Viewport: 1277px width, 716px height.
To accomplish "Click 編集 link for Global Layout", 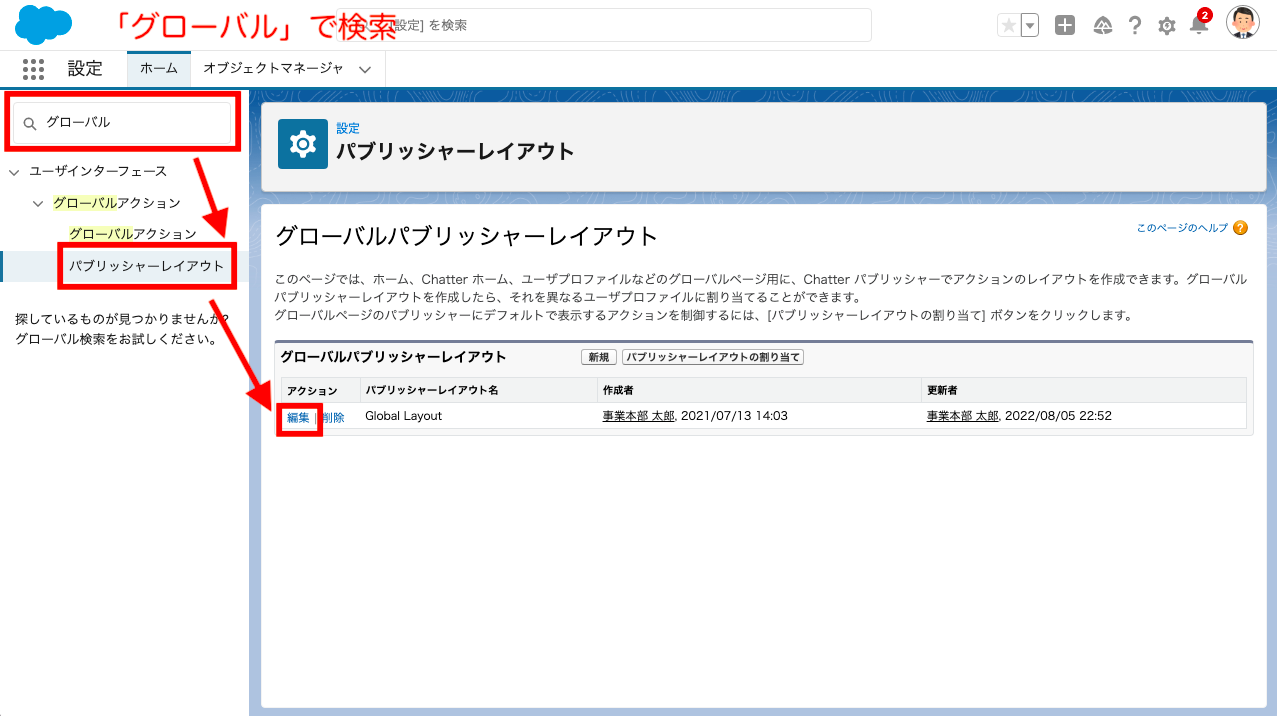I will (298, 417).
